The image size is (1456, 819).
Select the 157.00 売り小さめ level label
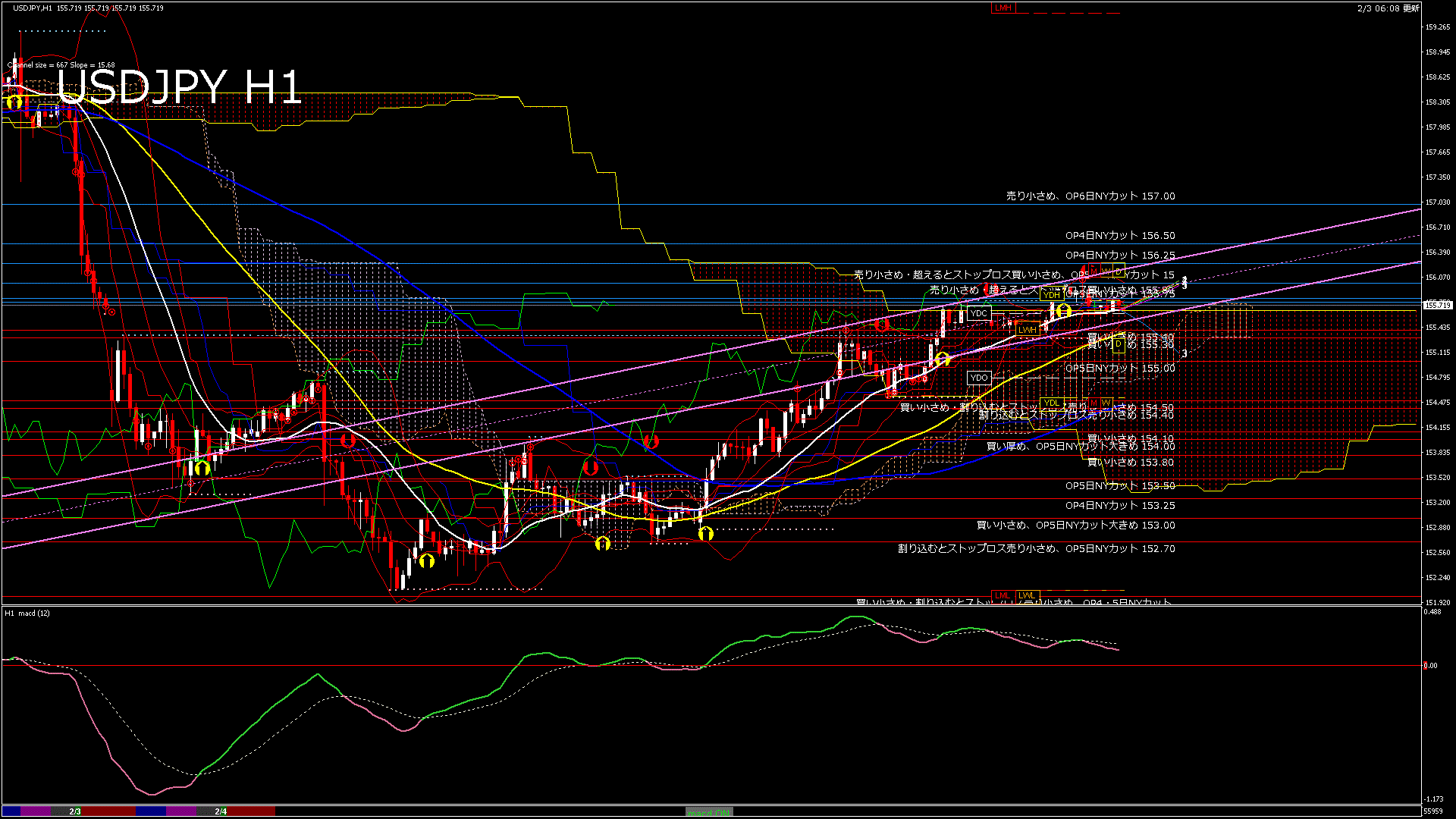tap(1090, 196)
